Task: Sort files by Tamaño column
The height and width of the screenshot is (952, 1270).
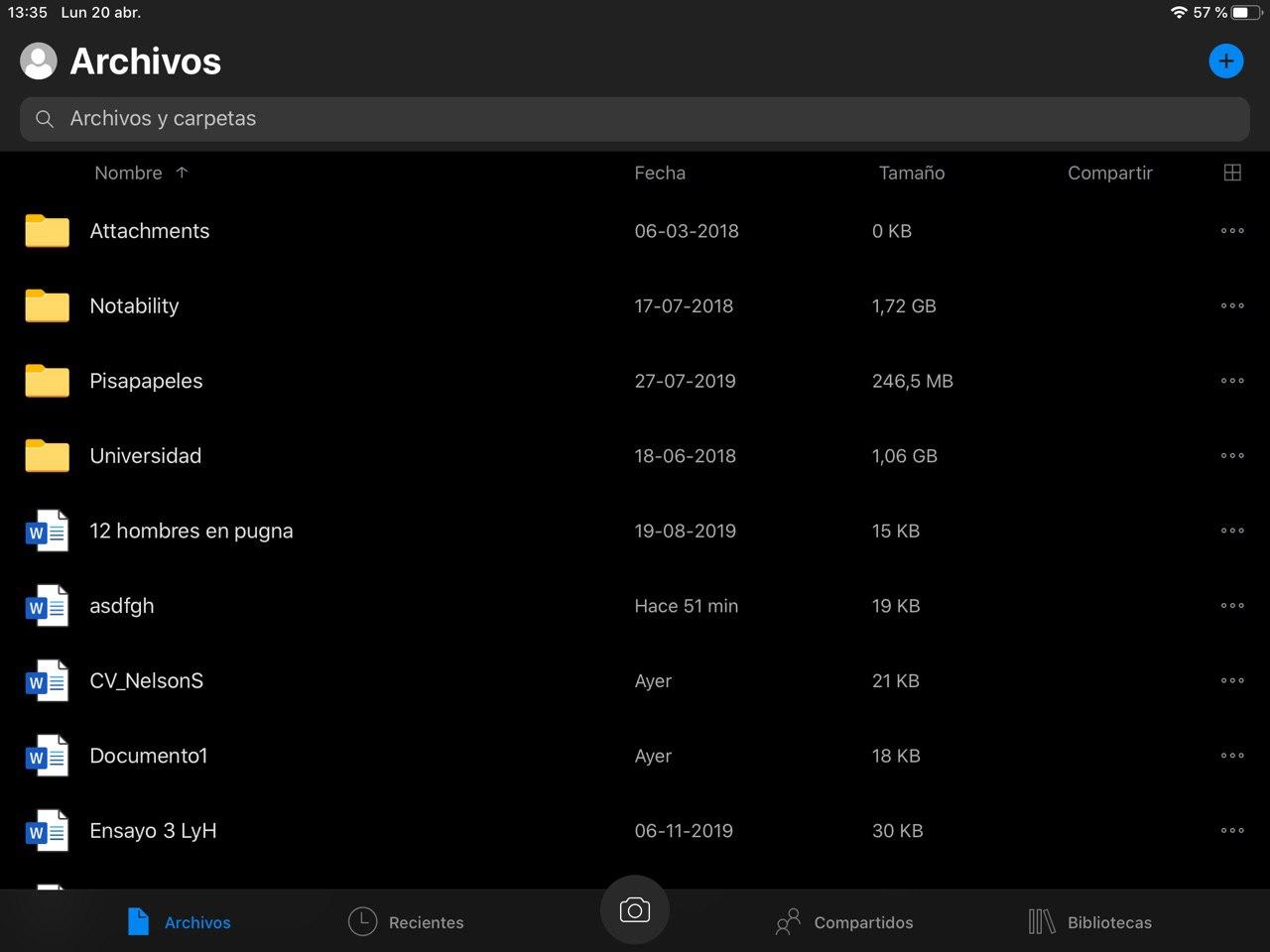Action: click(911, 173)
